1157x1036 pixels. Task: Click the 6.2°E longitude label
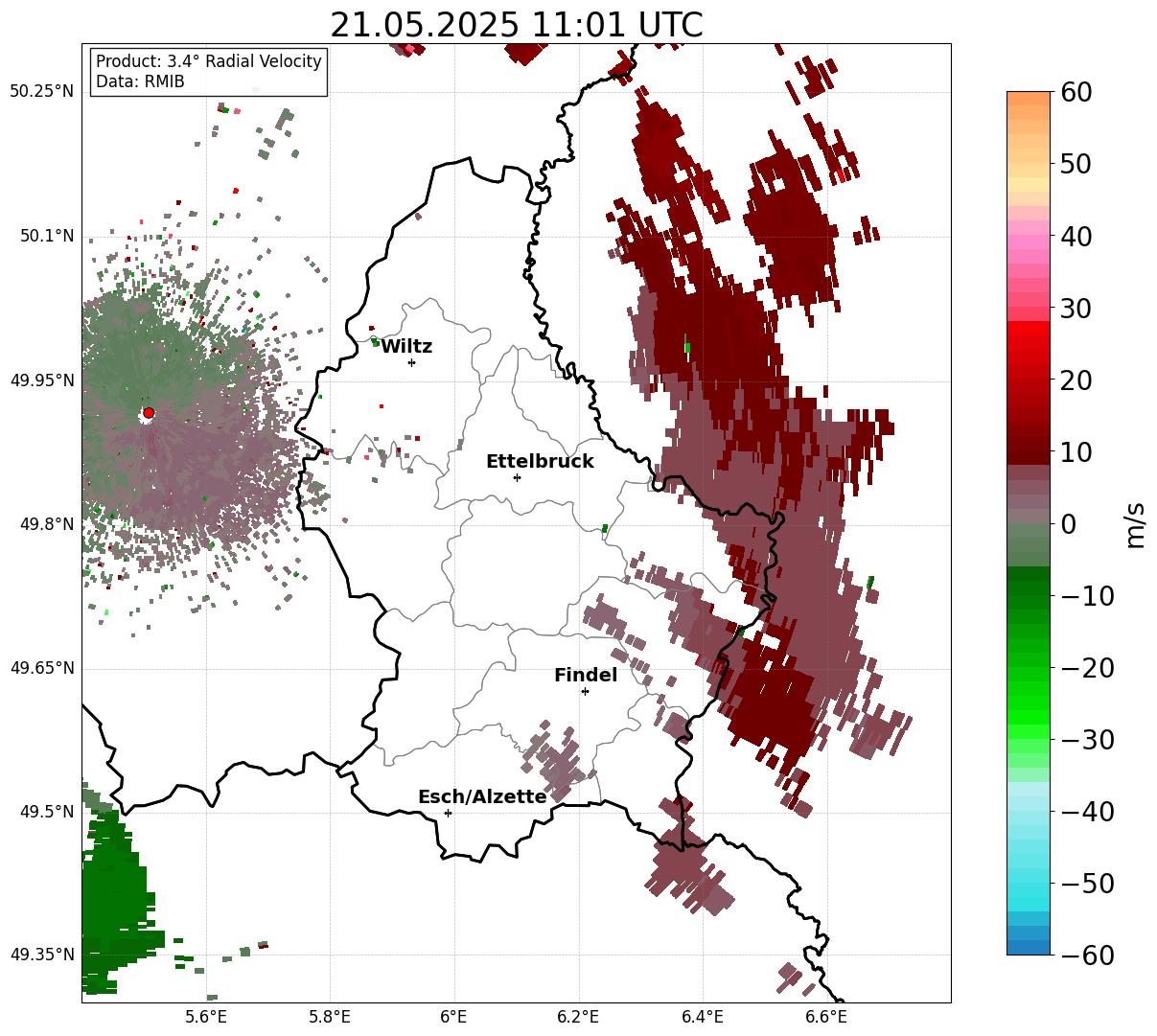[x=579, y=1017]
